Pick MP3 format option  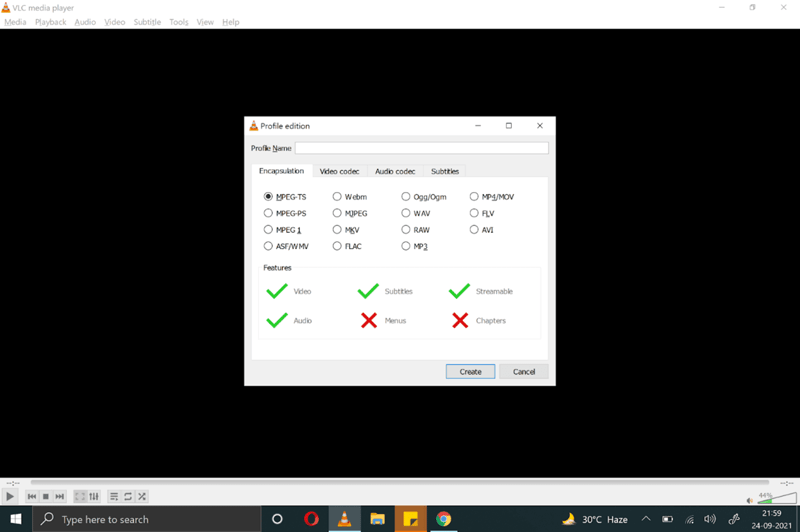click(414, 246)
